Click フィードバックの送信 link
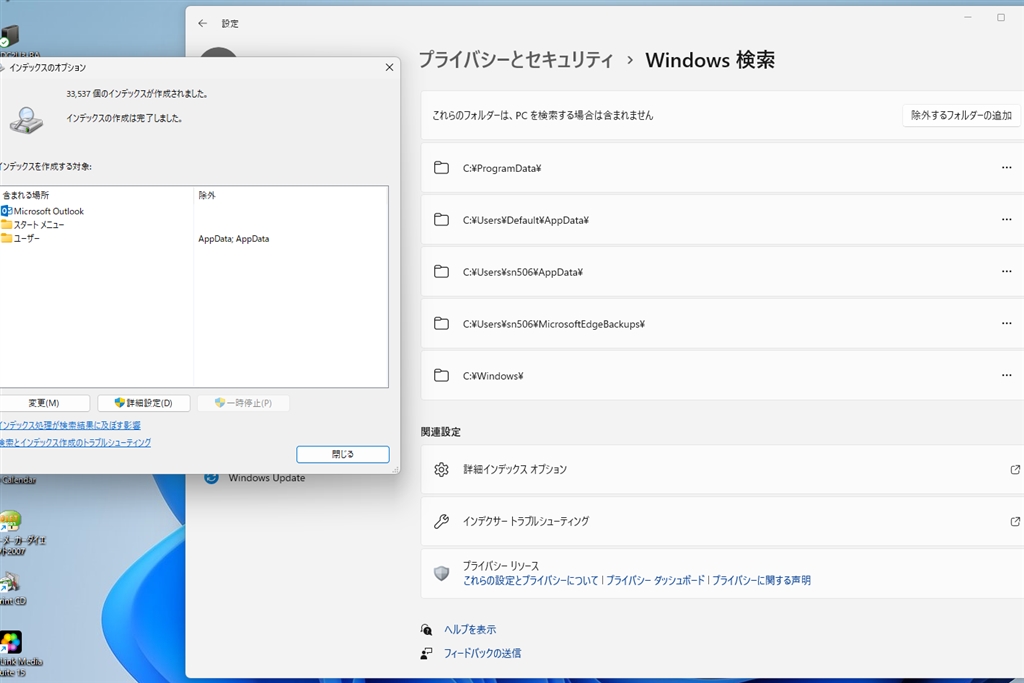The width and height of the screenshot is (1024, 683). point(483,653)
